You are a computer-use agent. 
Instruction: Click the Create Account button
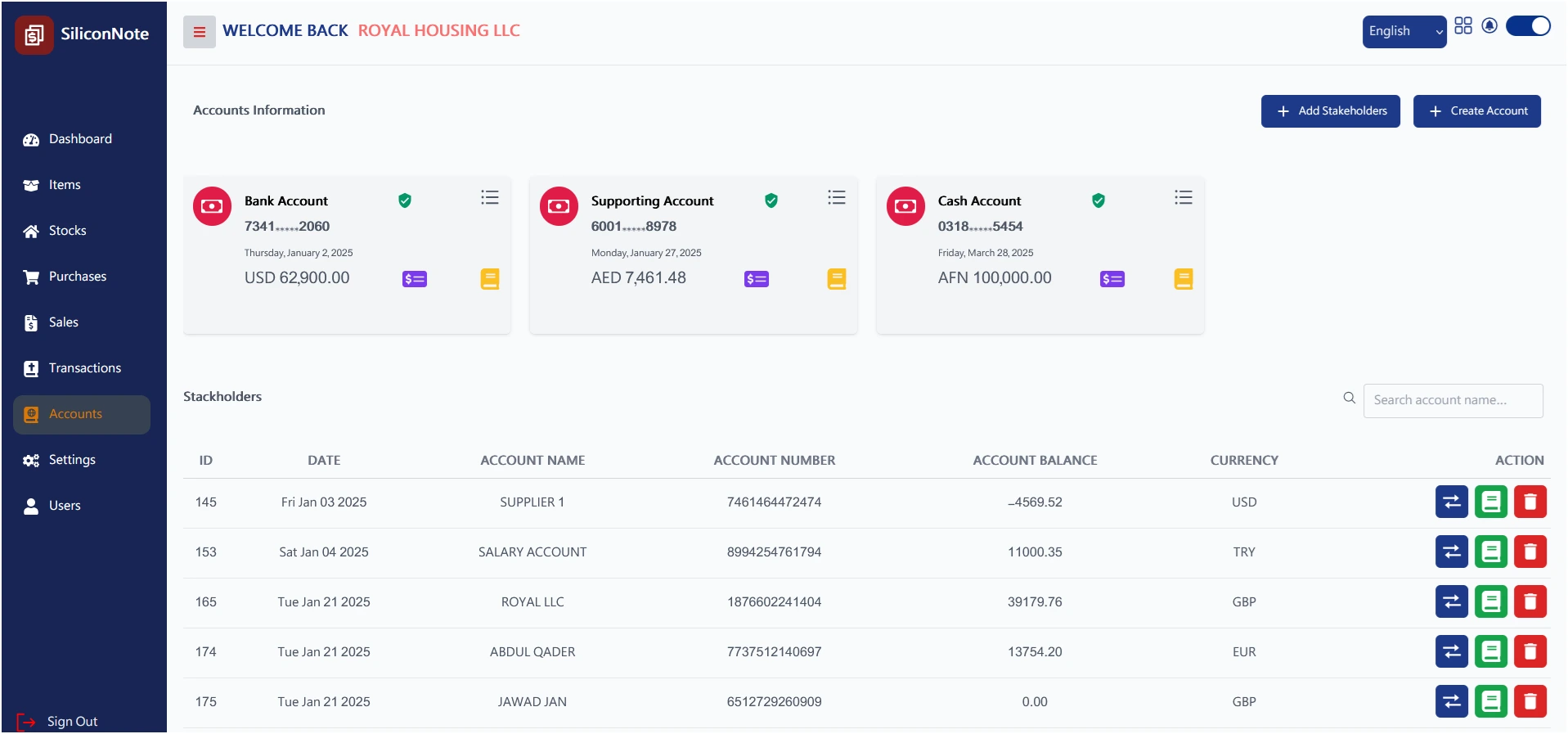click(1476, 111)
